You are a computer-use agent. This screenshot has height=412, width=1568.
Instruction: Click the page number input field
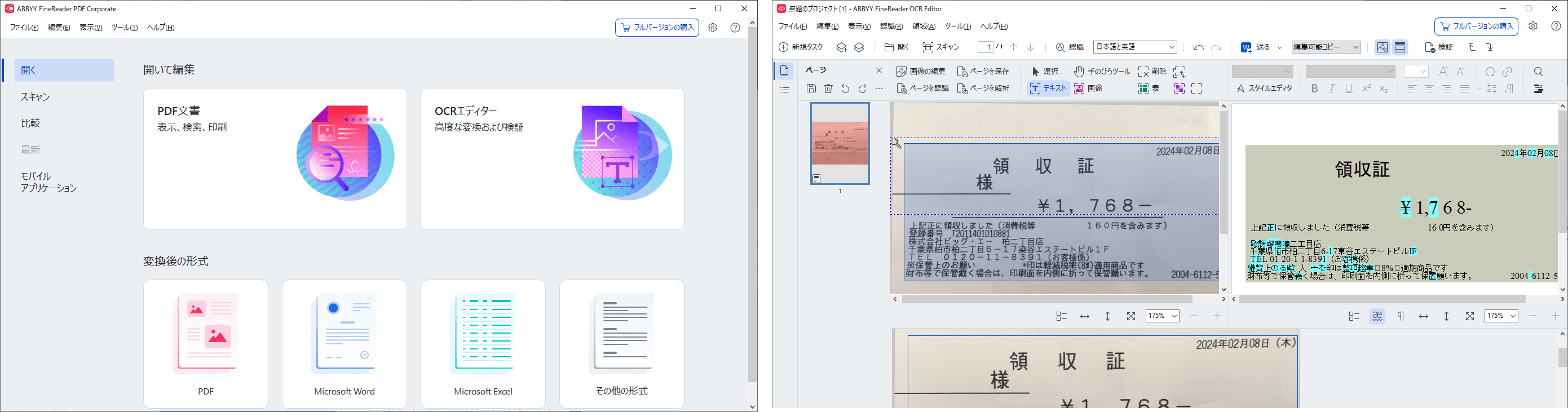click(x=986, y=47)
